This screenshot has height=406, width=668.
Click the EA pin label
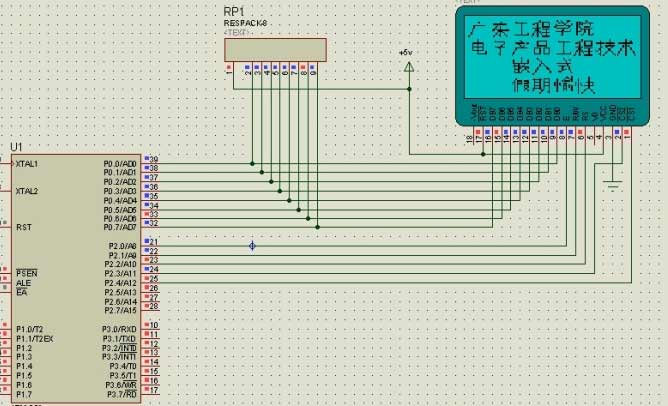[x=22, y=292]
